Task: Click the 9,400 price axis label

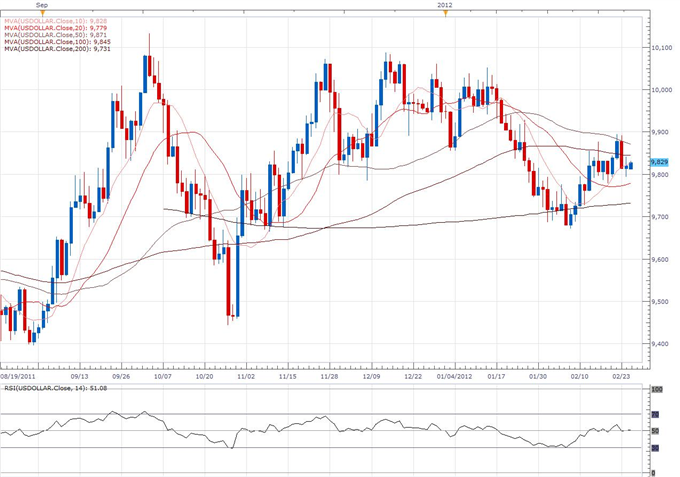Action: [659, 343]
